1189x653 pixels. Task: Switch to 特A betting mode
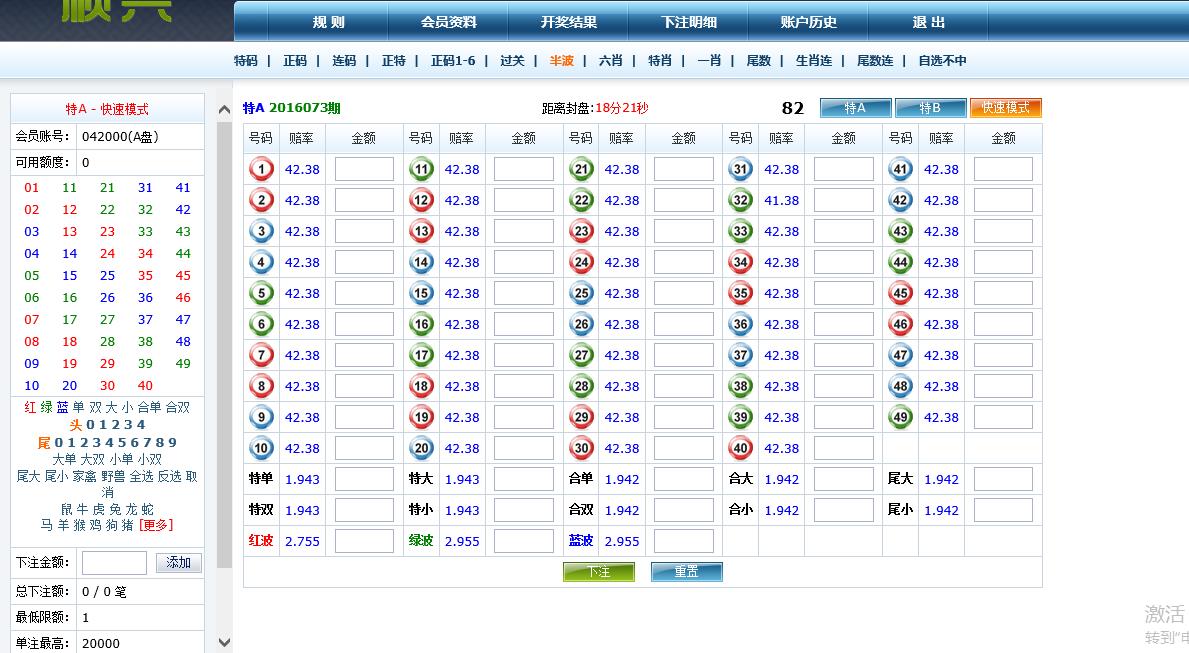[x=855, y=108]
